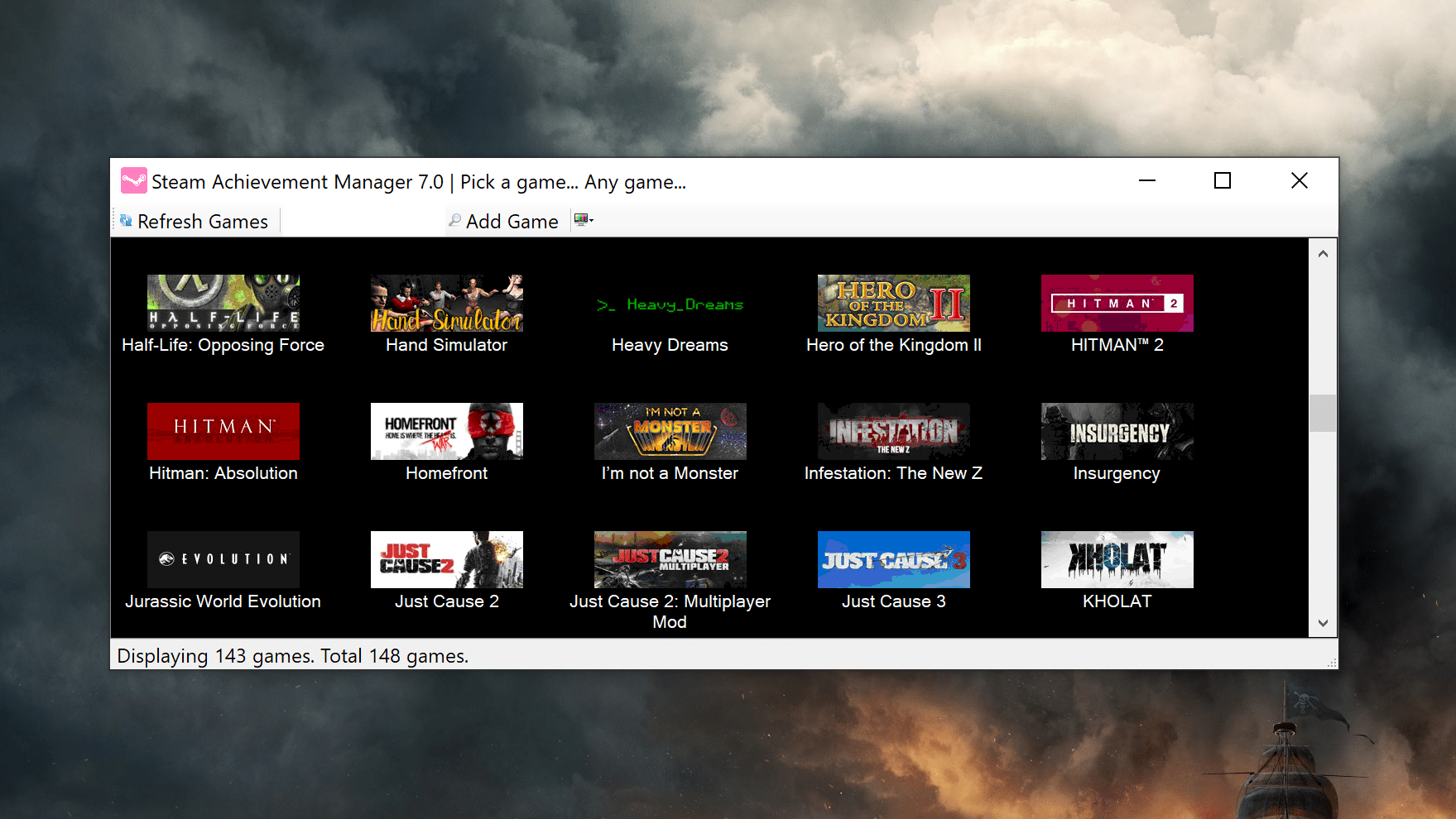The height and width of the screenshot is (819, 1456).
Task: Select the Half-Life: Opposing Force thumbnail
Action: coord(223,303)
